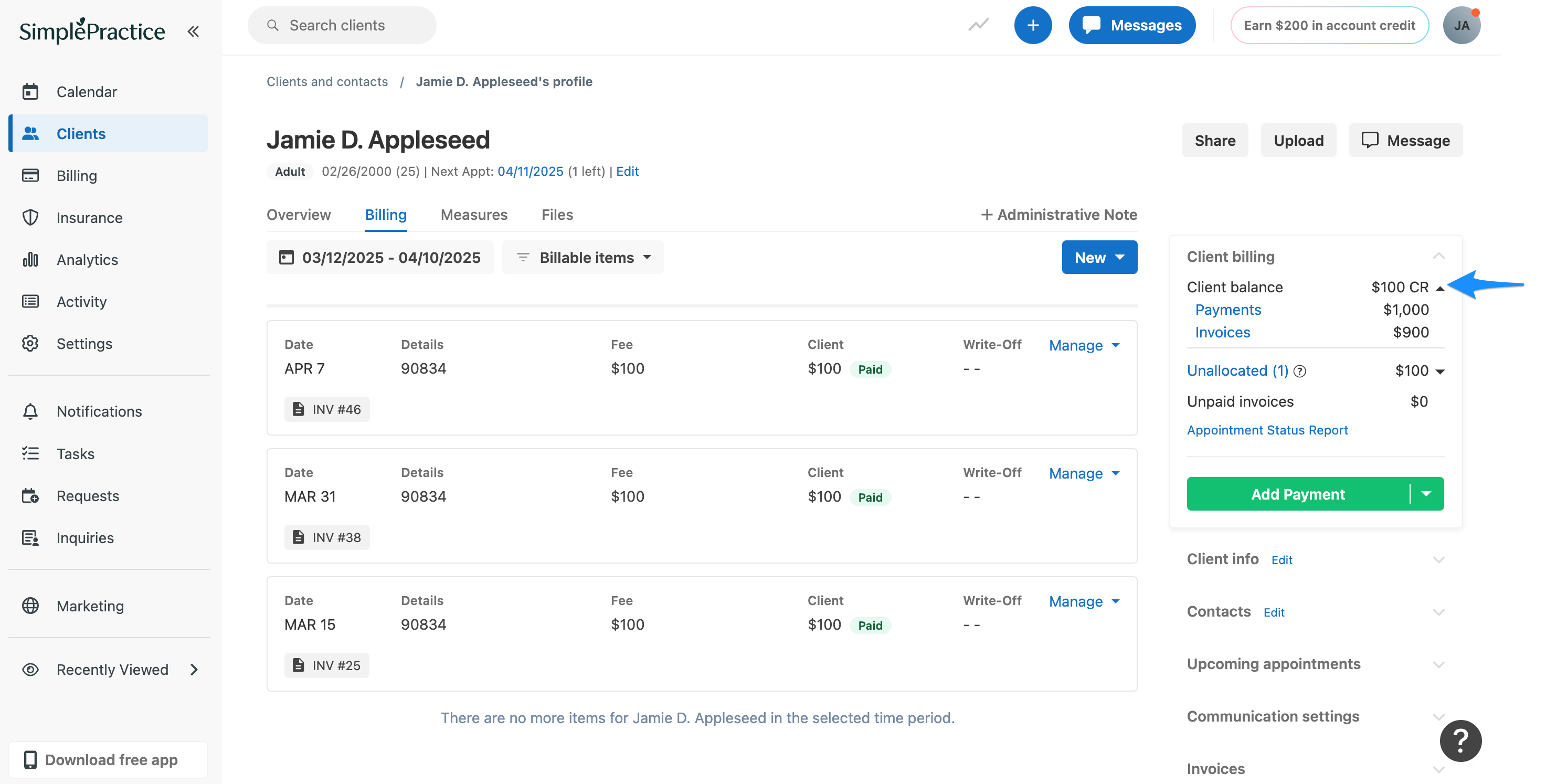
Task: Click the Unallocated help question icon
Action: click(x=1300, y=372)
